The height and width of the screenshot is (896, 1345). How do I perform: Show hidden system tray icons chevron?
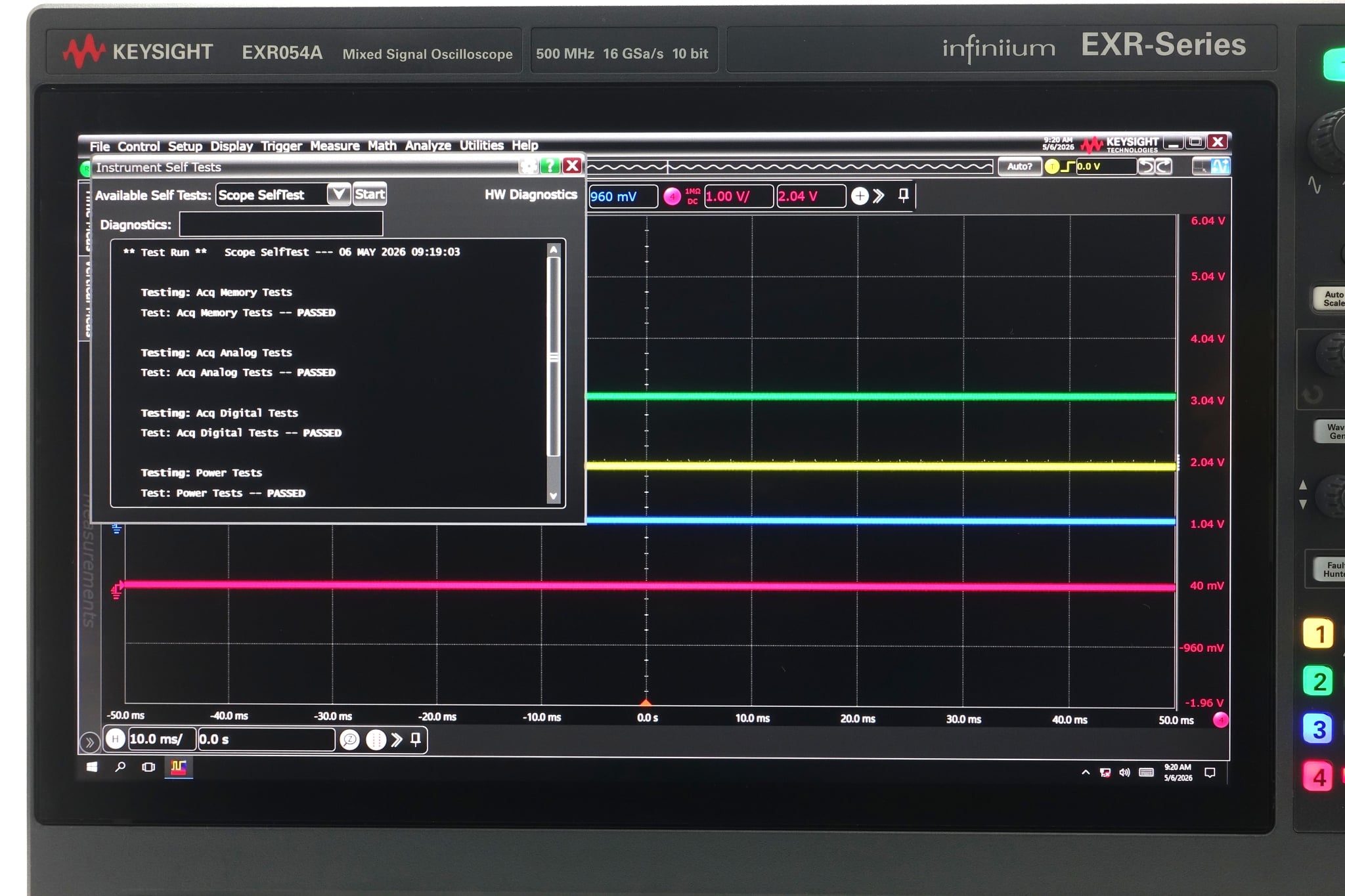coord(1086,773)
